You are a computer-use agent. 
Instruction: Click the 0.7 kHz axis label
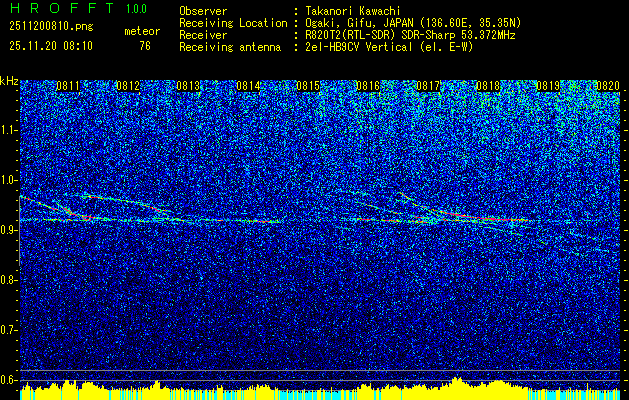point(8,330)
